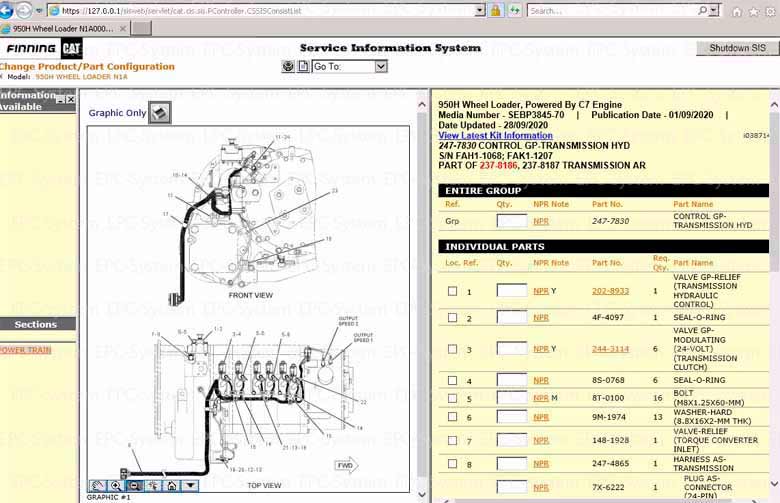Close the Information Available panel
This screenshot has height=503, width=780.
click(x=71, y=100)
